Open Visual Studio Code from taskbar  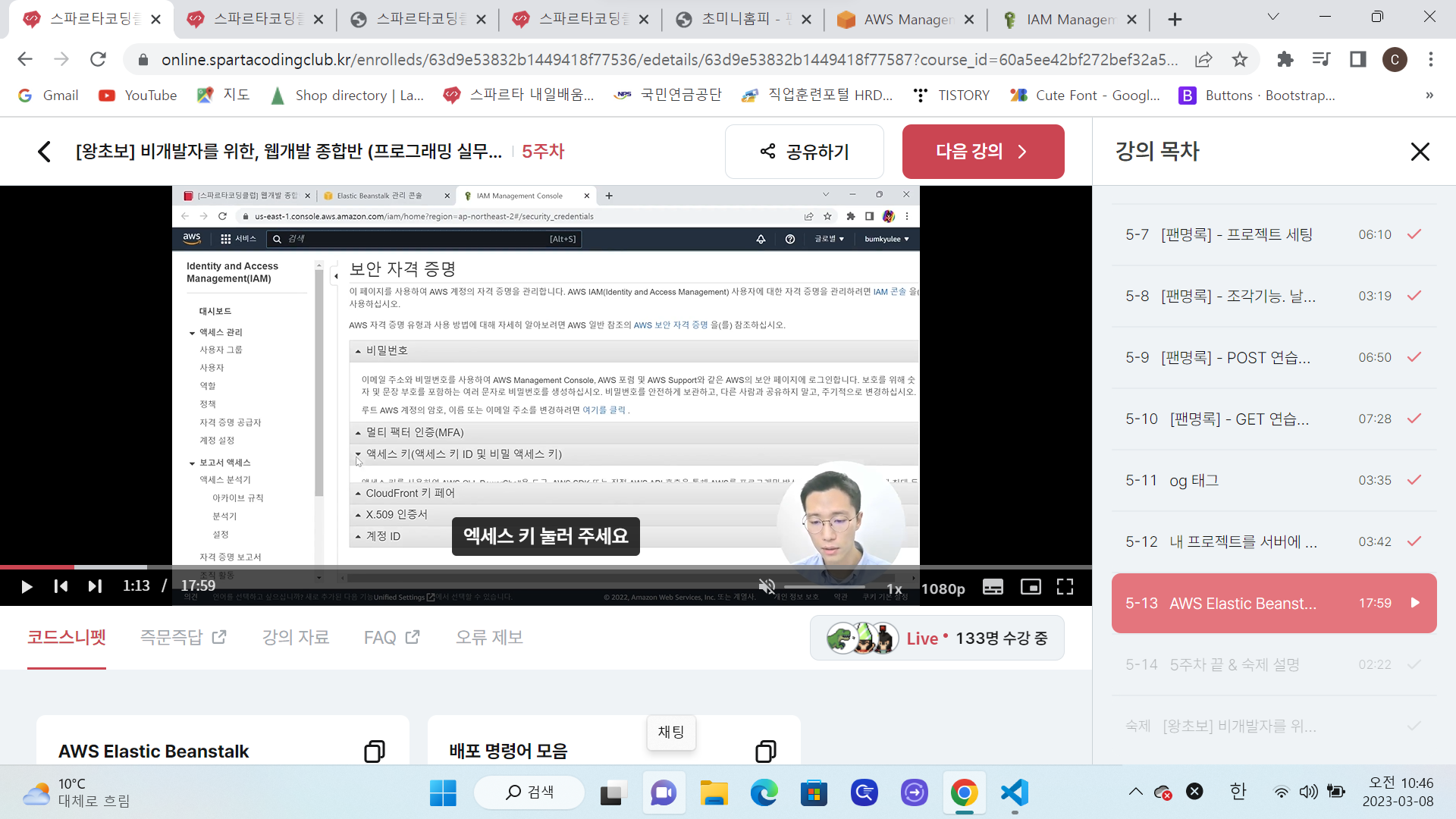[x=1014, y=793]
